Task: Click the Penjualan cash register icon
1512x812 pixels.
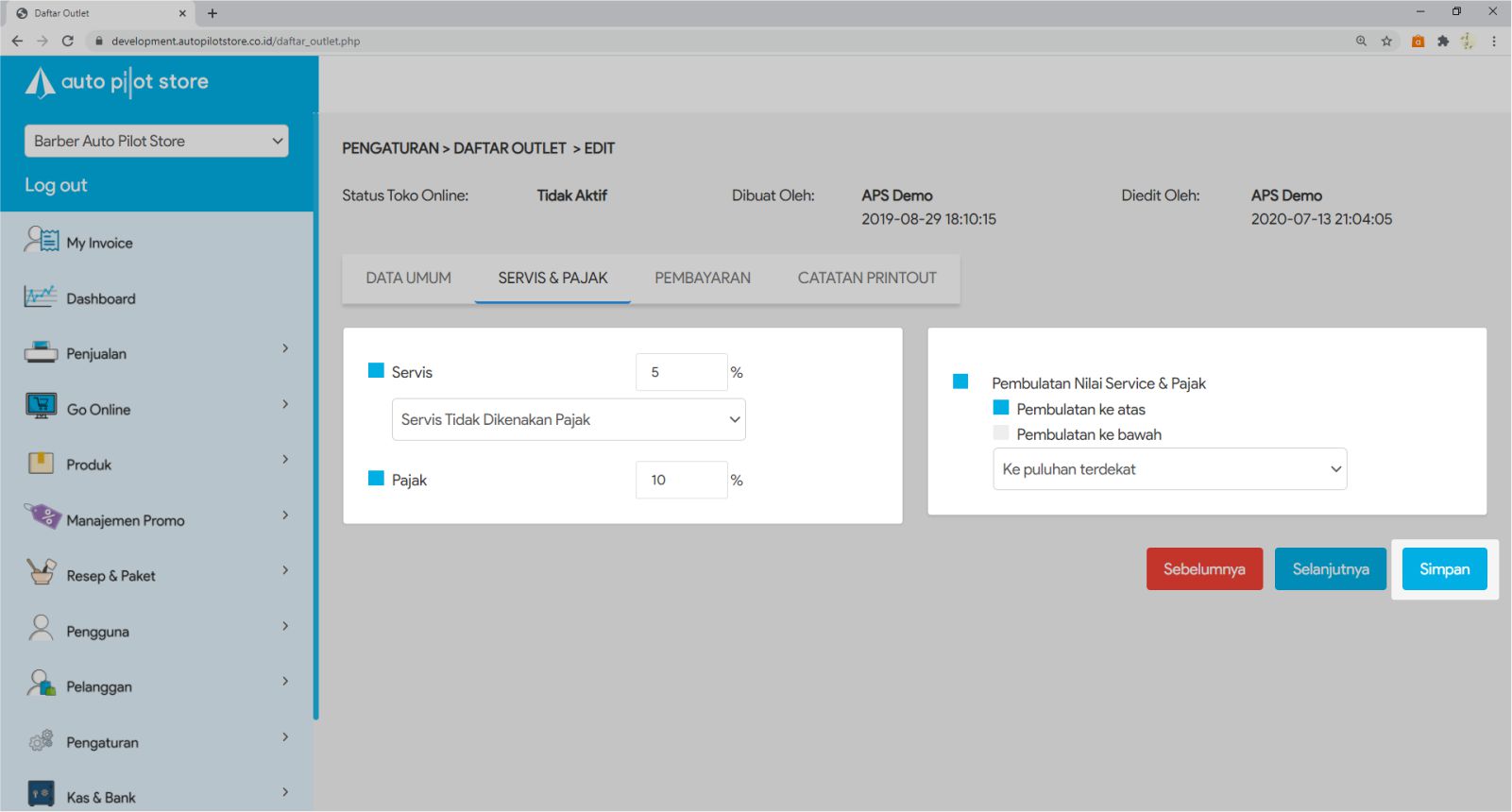Action: click(41, 352)
